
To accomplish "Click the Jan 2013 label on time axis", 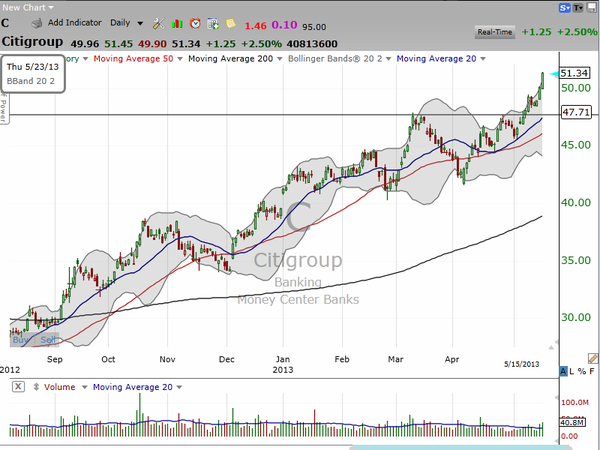I will click(283, 364).
